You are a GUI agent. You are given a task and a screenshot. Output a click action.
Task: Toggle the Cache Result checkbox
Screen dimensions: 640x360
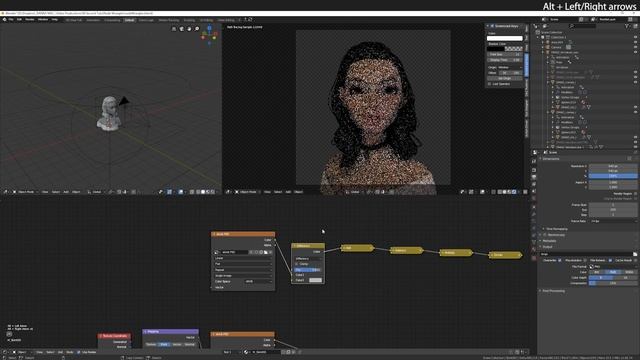(x=635, y=260)
